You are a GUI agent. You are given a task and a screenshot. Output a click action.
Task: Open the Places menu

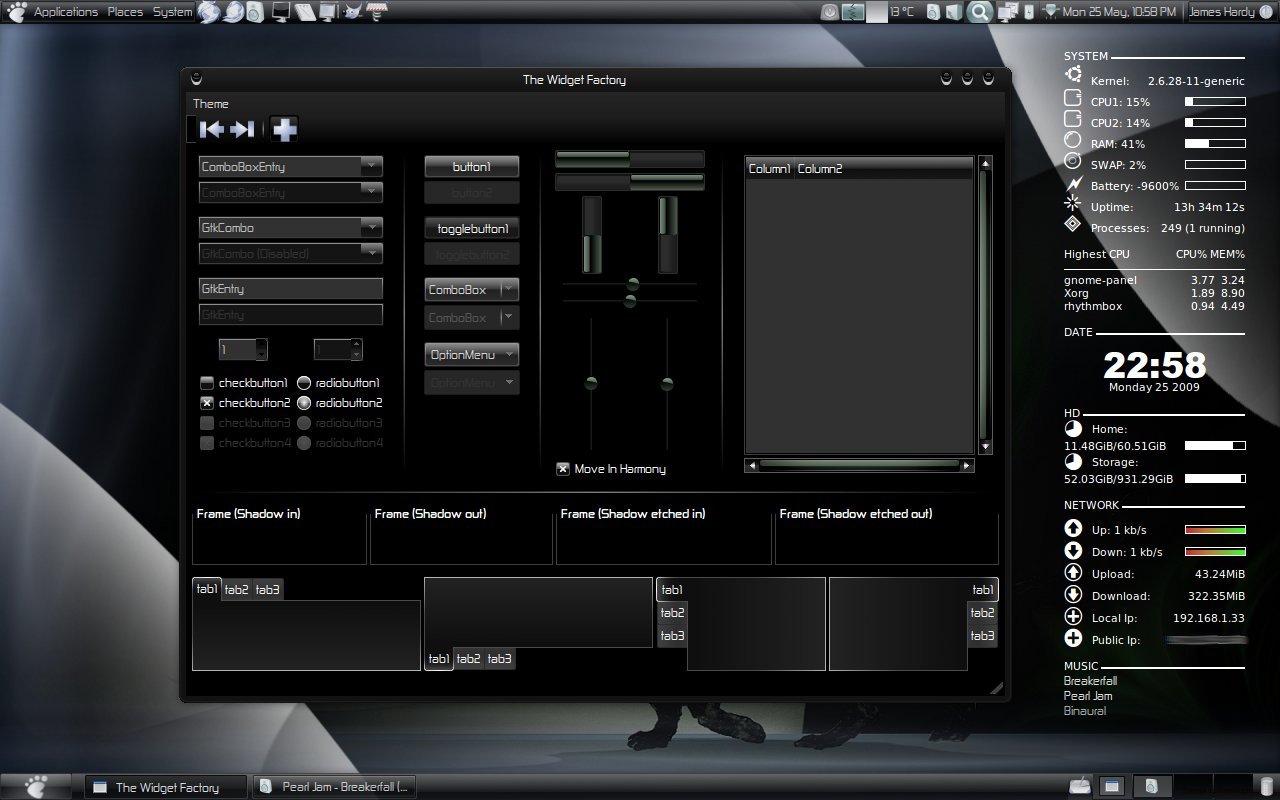[x=125, y=12]
